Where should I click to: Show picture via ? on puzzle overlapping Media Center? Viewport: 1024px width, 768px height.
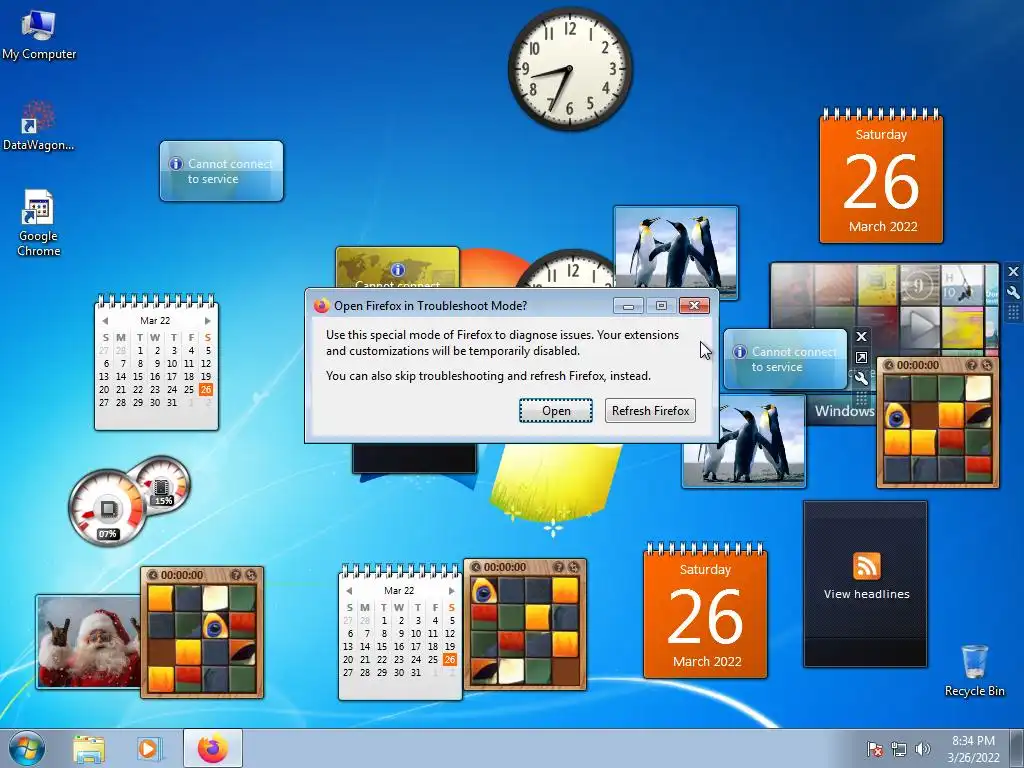[972, 365]
